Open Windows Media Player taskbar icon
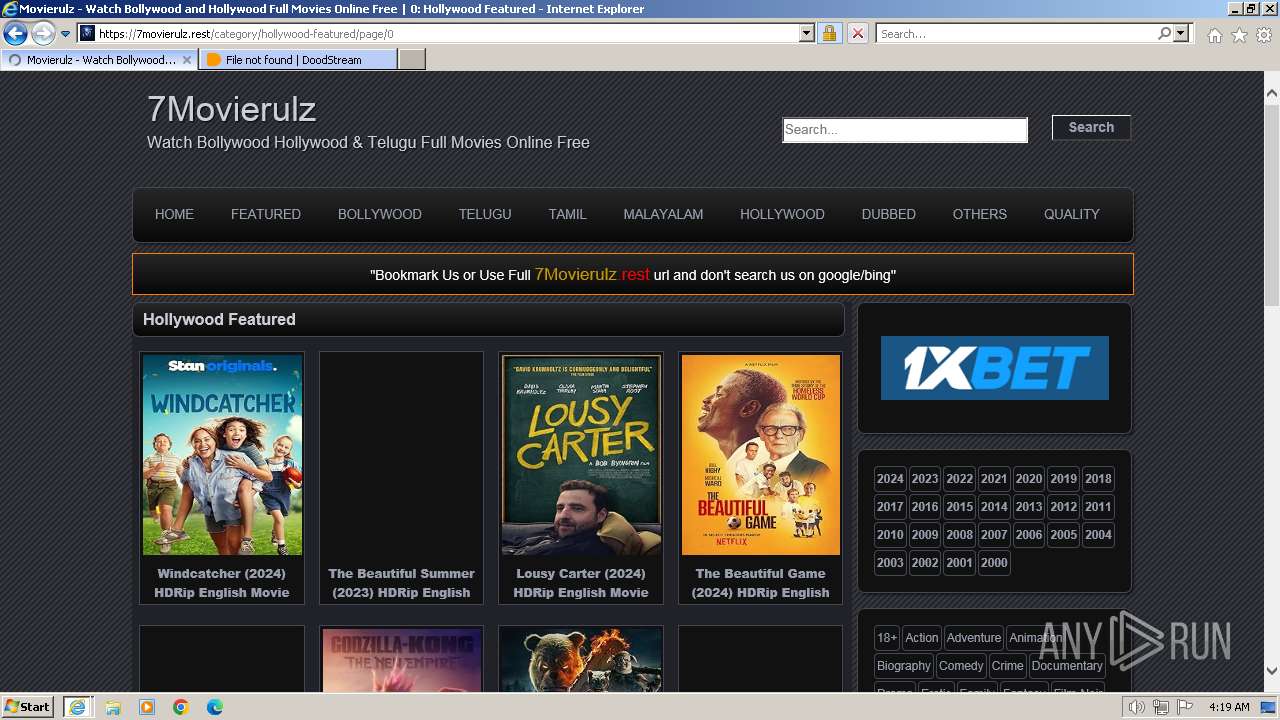The image size is (1280, 720). (147, 707)
